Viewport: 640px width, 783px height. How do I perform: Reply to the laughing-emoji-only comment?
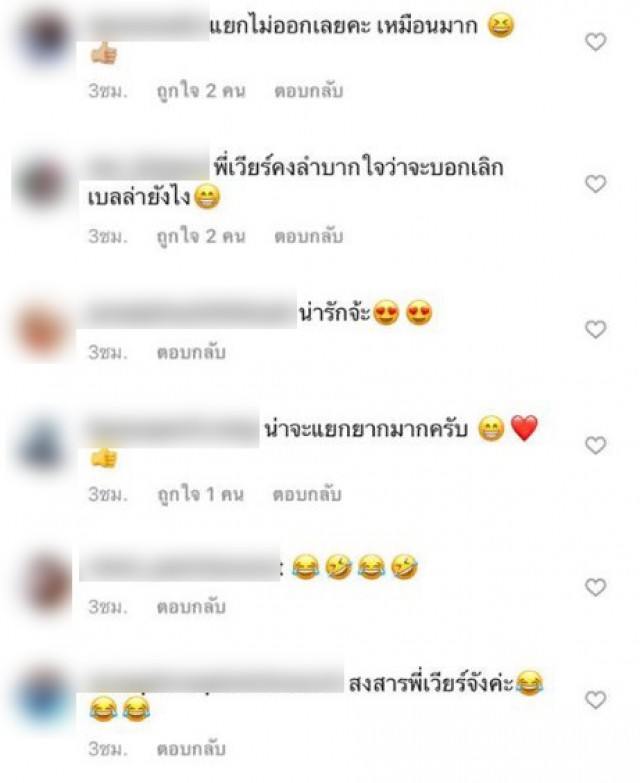point(191,607)
